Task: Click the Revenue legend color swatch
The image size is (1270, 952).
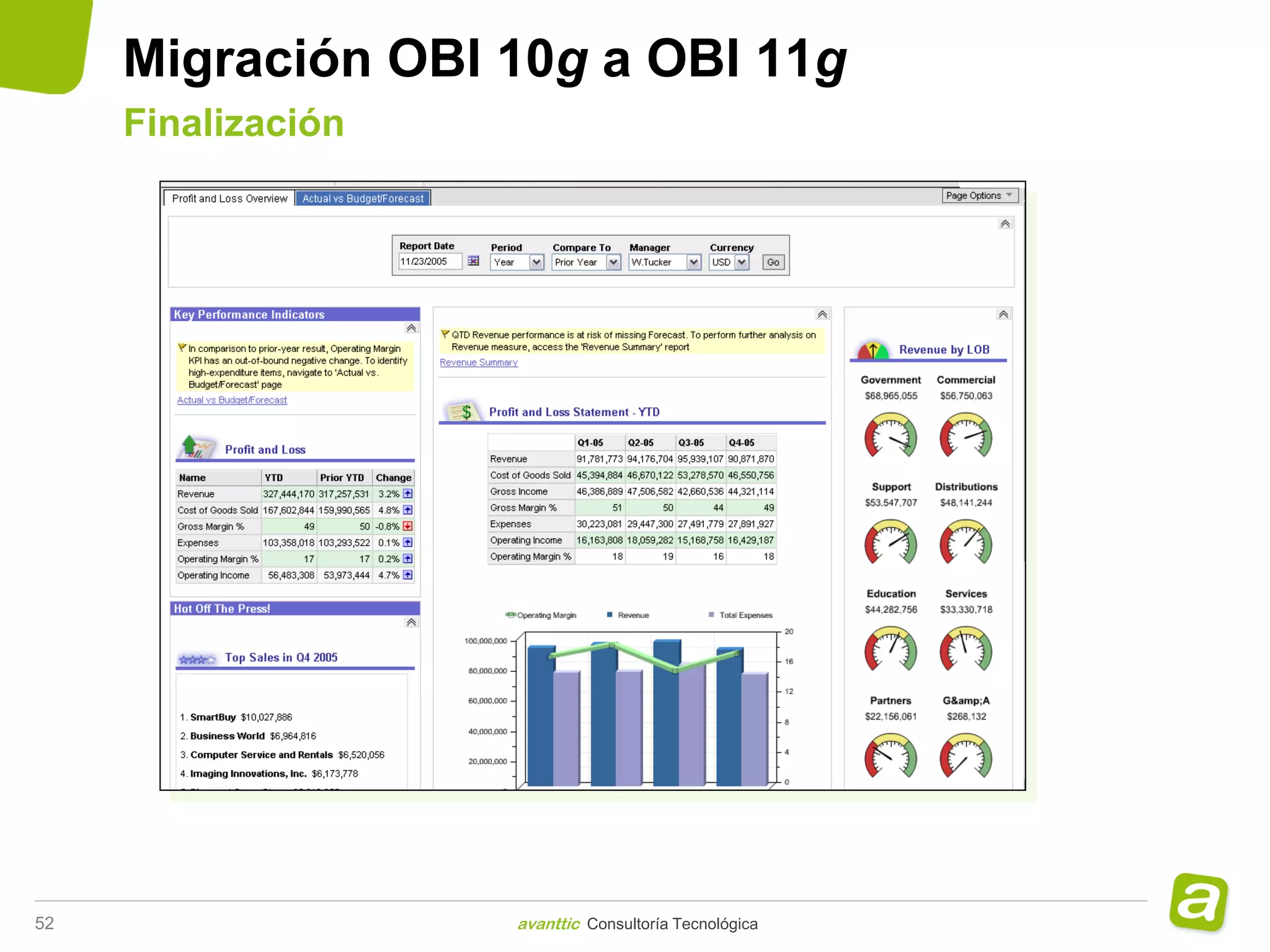Action: pos(610,615)
